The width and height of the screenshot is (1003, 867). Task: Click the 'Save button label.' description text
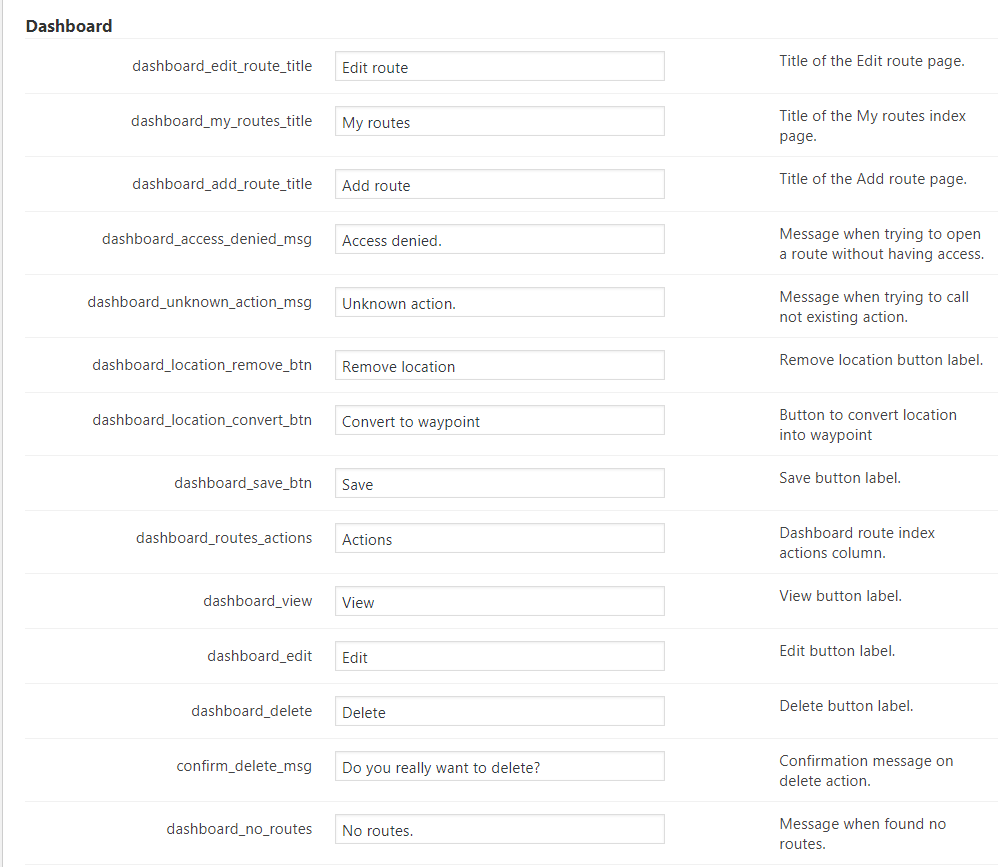[840, 478]
